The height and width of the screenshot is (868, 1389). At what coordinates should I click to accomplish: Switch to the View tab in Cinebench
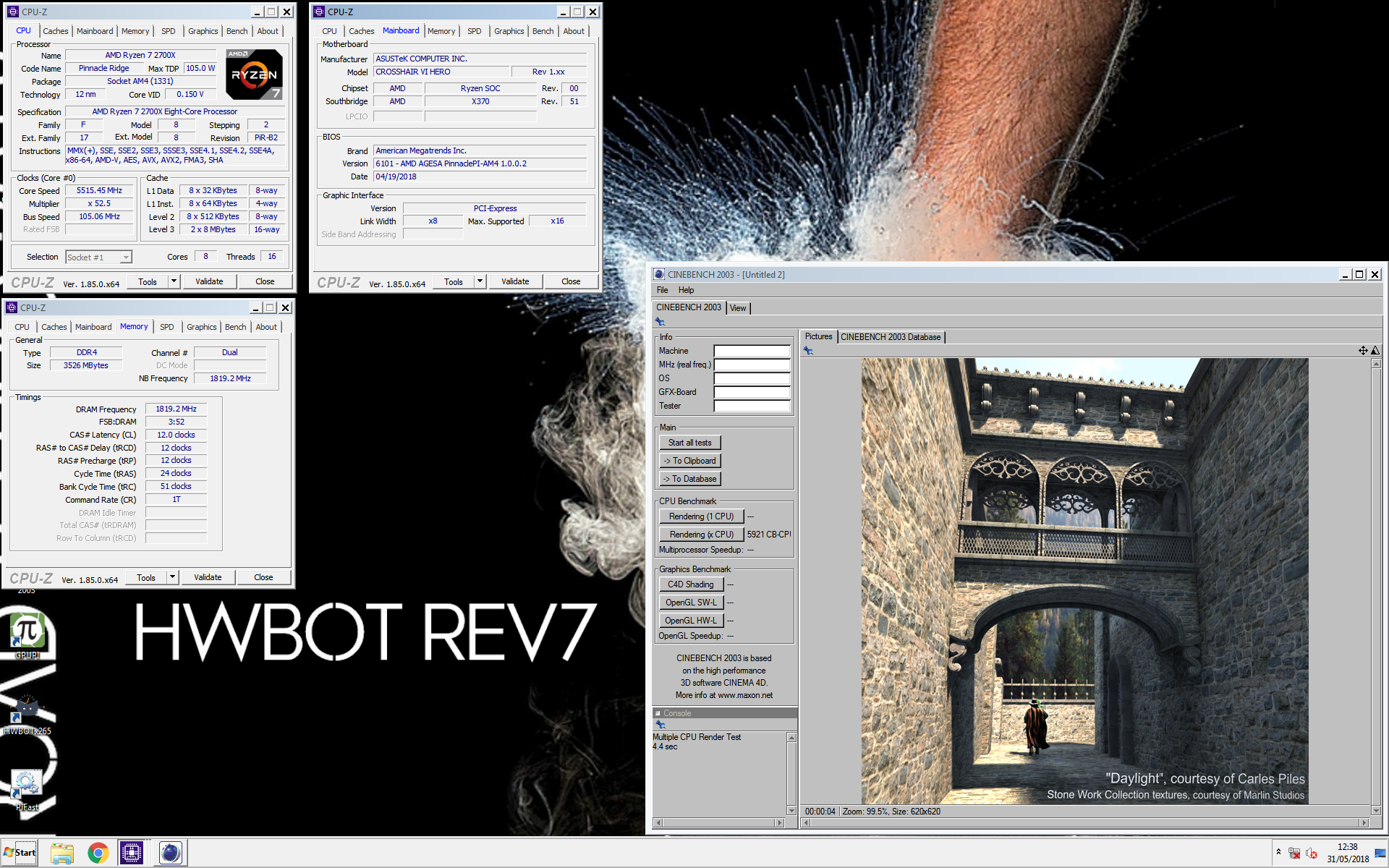pos(738,308)
